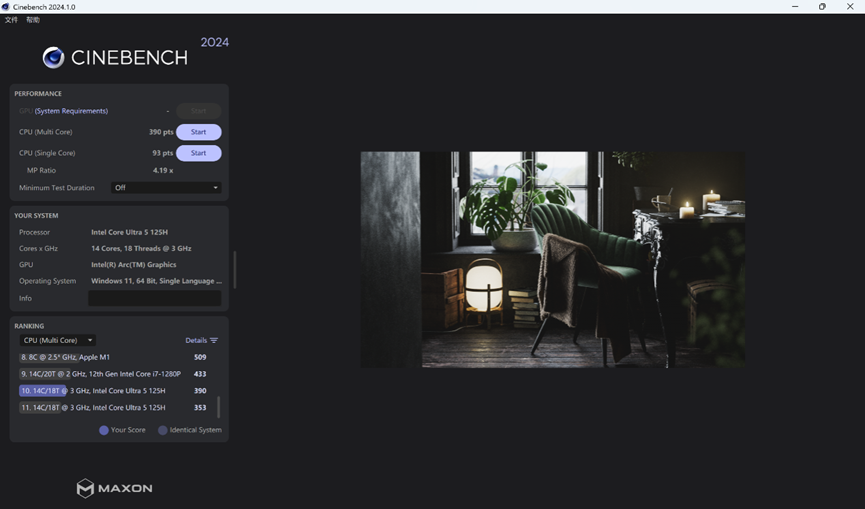Image resolution: width=865 pixels, height=509 pixels.
Task: Click the app icon in title bar
Action: (x=6, y=7)
